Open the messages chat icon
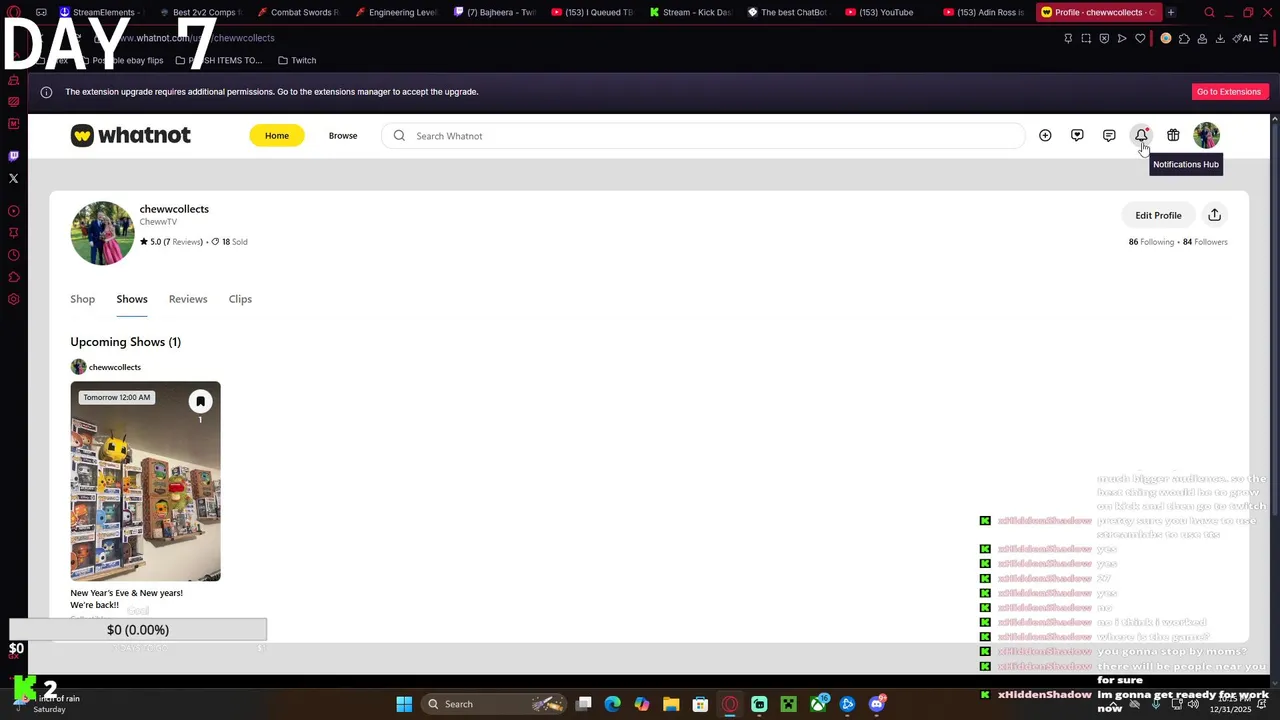1280x720 pixels. [1109, 135]
